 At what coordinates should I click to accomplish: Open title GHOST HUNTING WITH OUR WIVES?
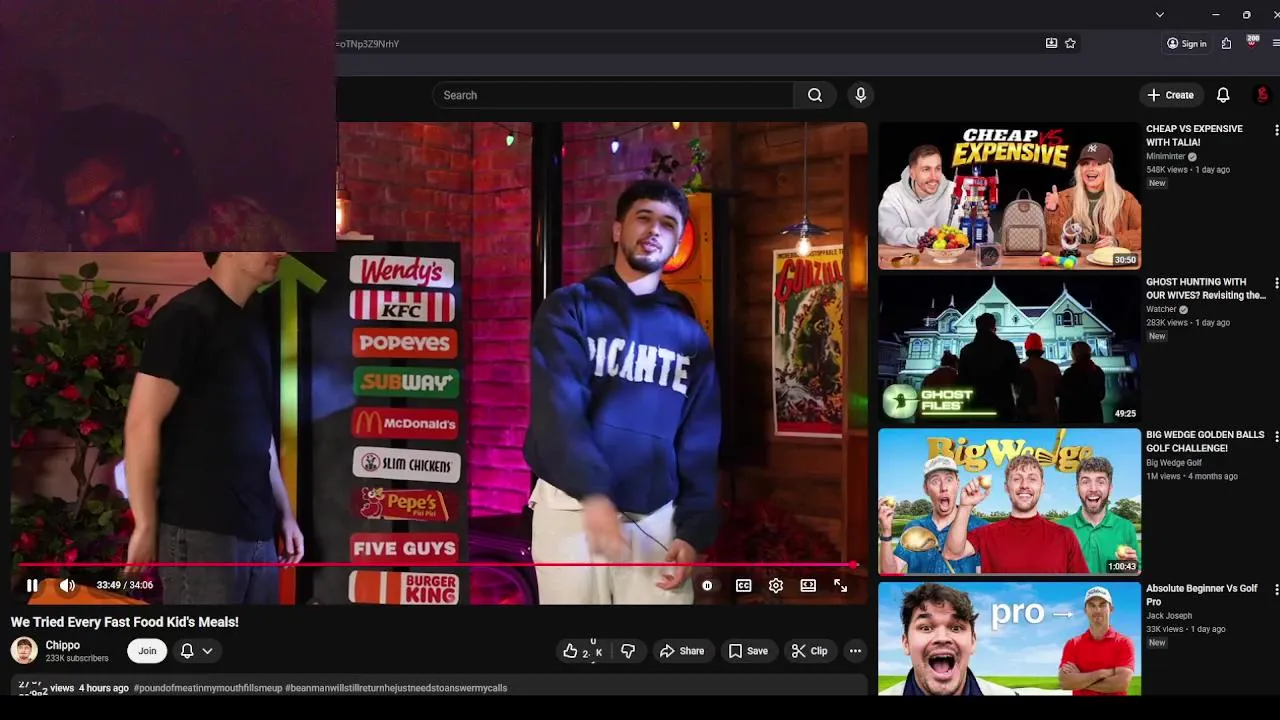(1206, 288)
